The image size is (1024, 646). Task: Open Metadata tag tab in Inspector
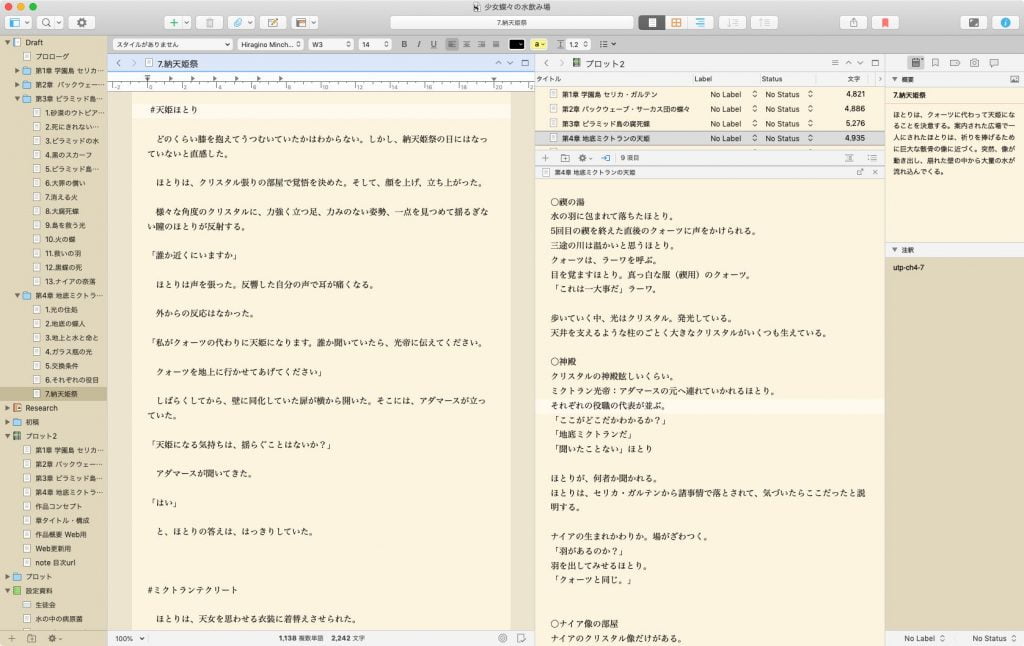955,63
